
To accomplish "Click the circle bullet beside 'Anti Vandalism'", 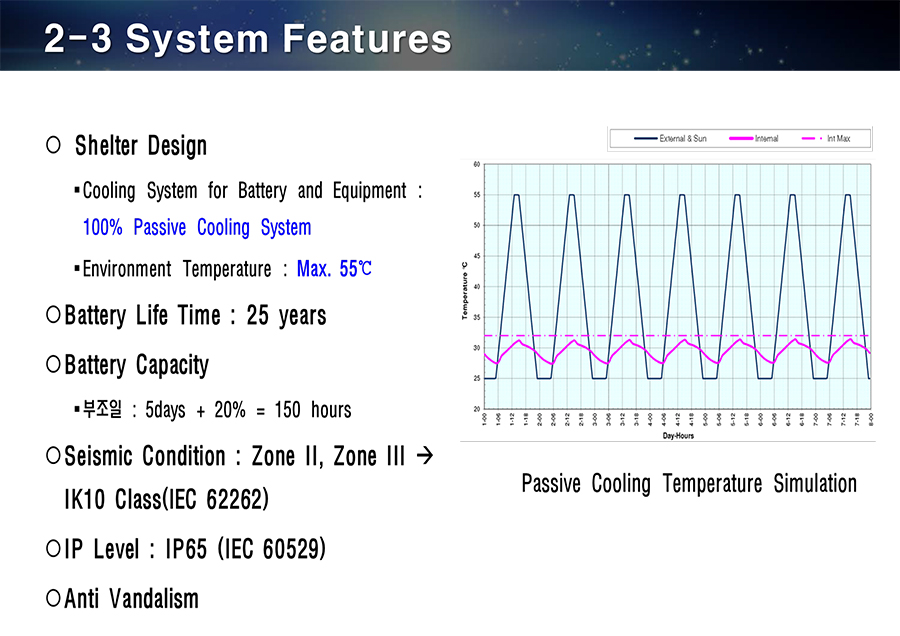I will click(x=53, y=599).
